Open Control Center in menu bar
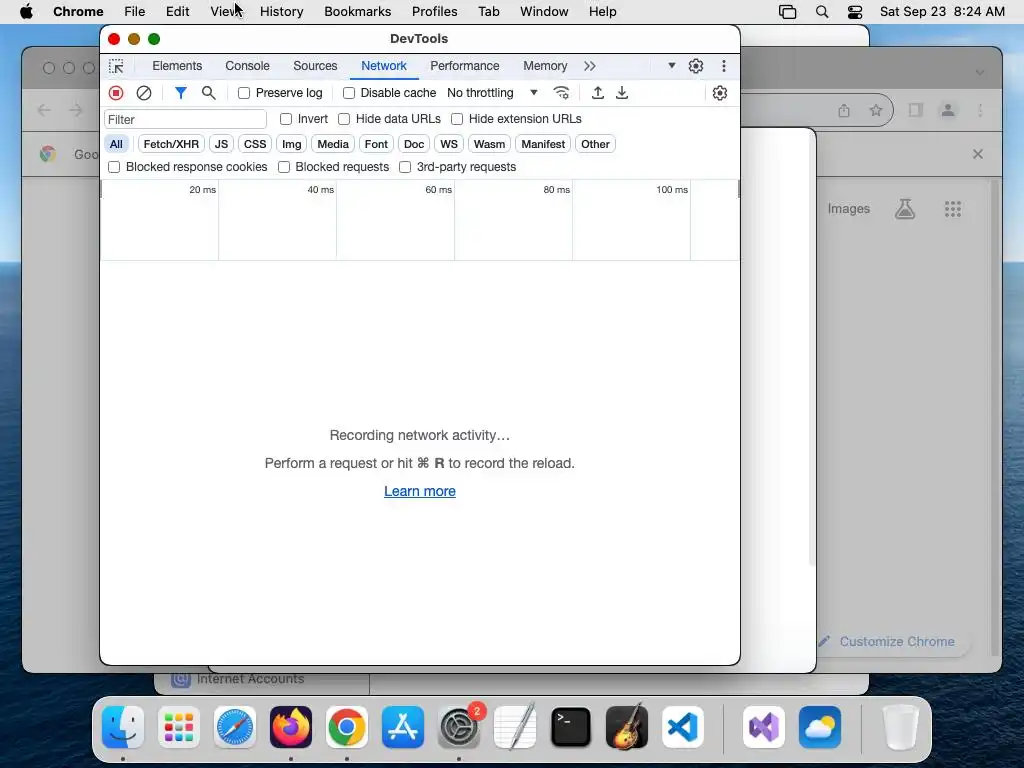This screenshot has height=768, width=1024. (855, 12)
